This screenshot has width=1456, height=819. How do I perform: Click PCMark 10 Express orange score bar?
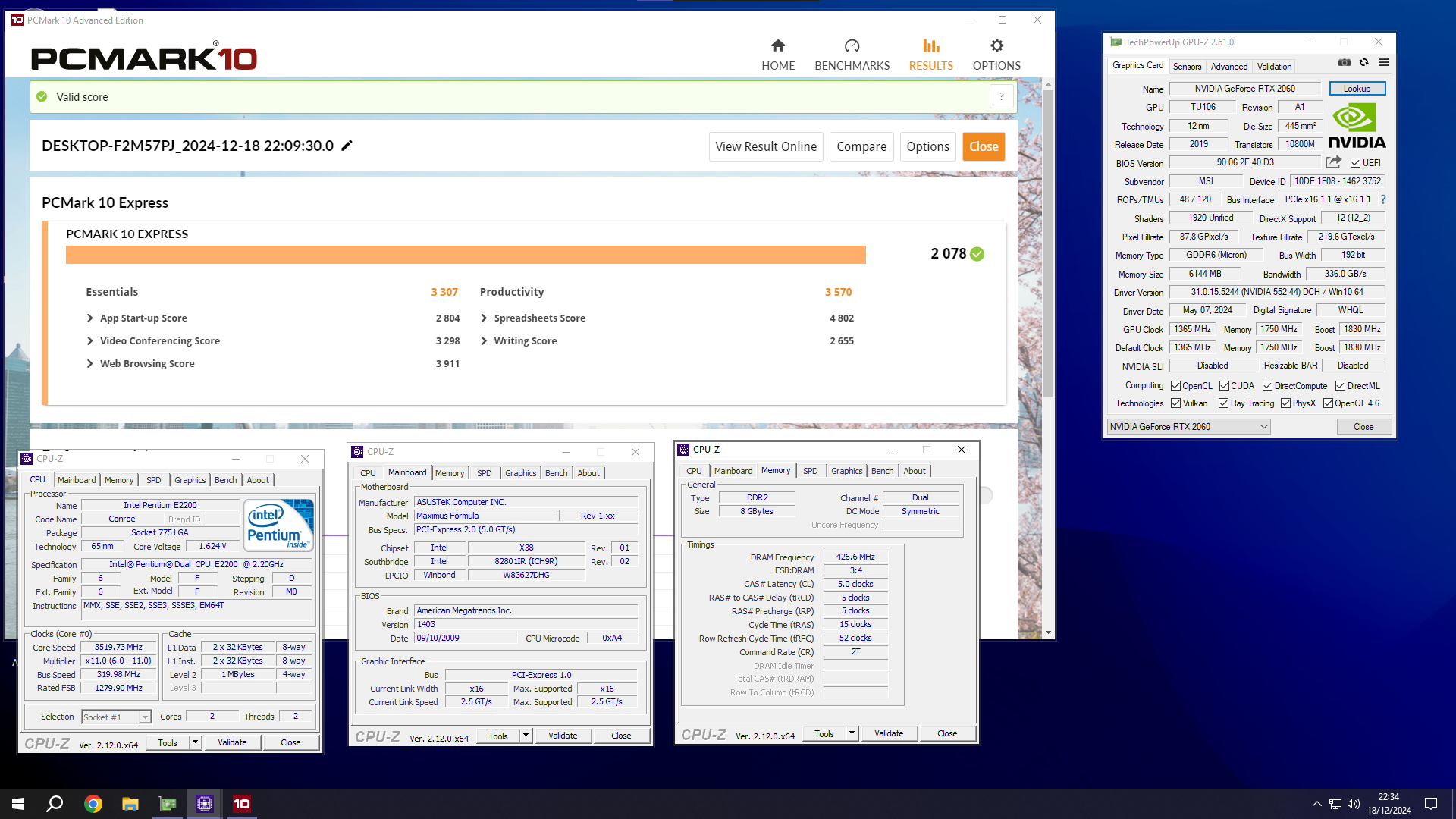tap(466, 255)
